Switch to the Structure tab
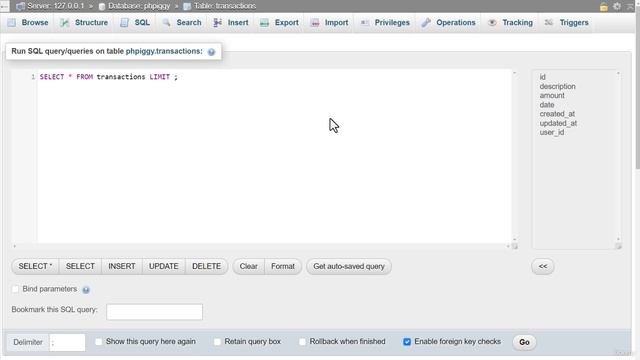Viewport: 640px width, 360px height. click(x=84, y=23)
